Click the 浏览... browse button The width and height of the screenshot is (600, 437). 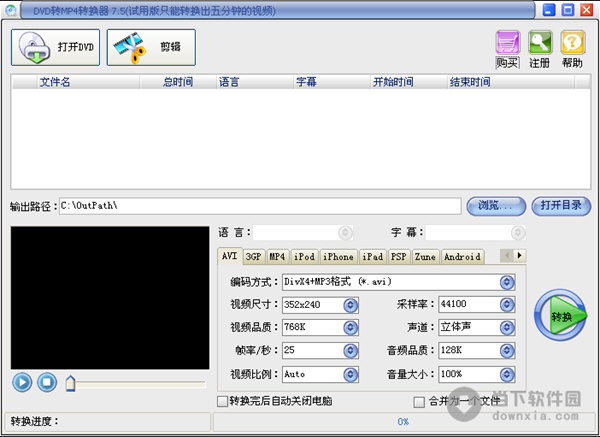pos(495,205)
